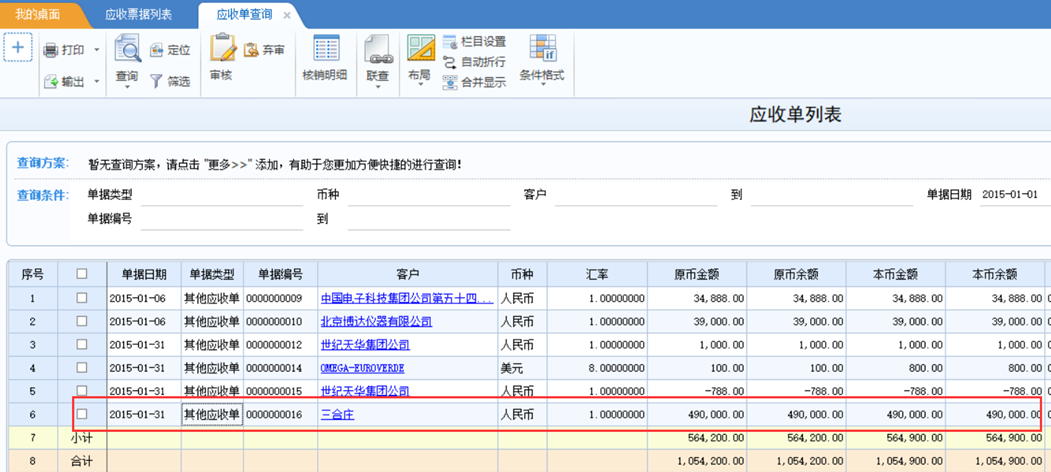Check the row 5 checkbox for 0000000015
Screen dimensions: 1051x472
click(x=82, y=390)
